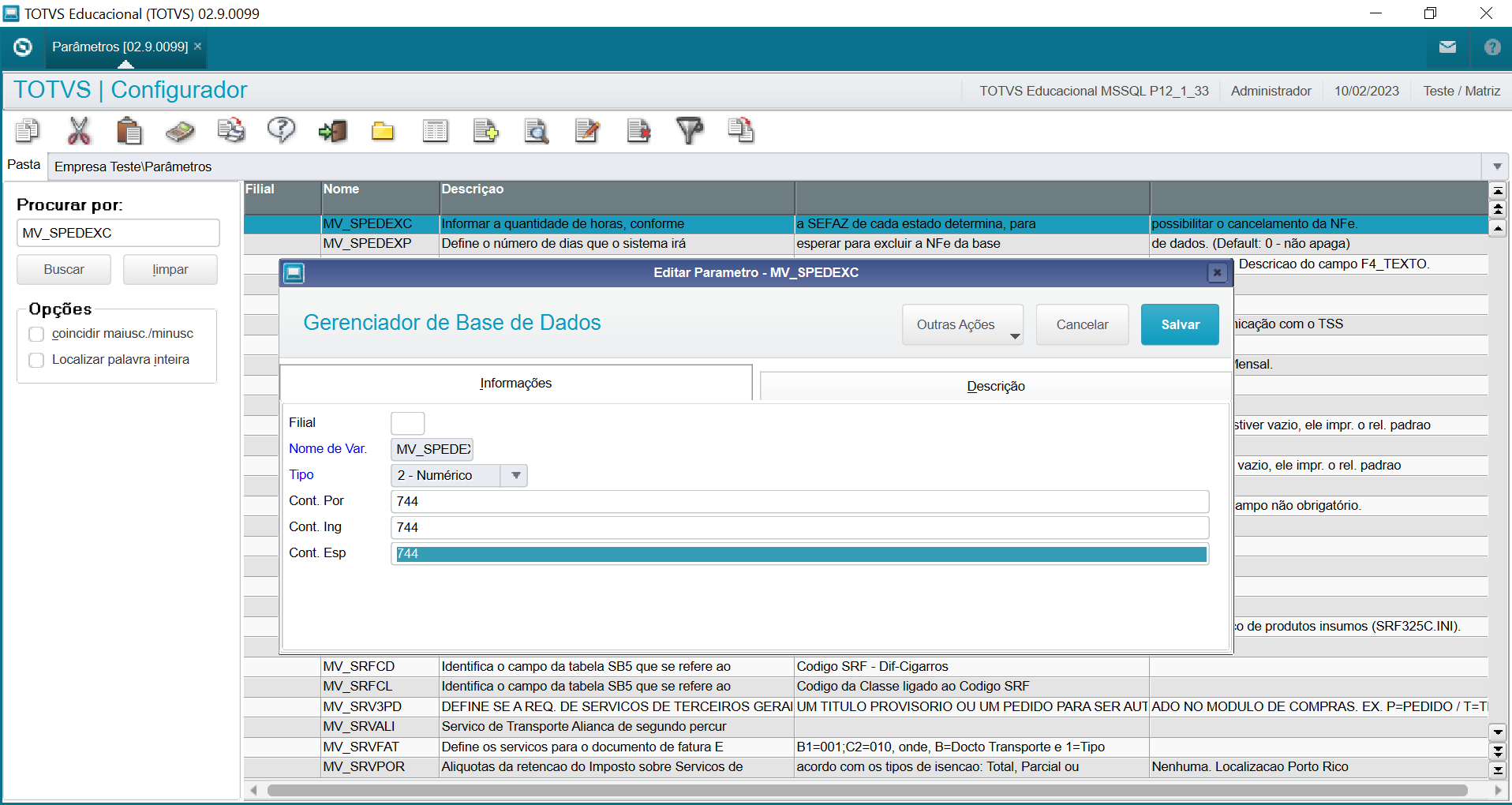Click the single up arrow grid button
1512x805 pixels.
(1498, 228)
